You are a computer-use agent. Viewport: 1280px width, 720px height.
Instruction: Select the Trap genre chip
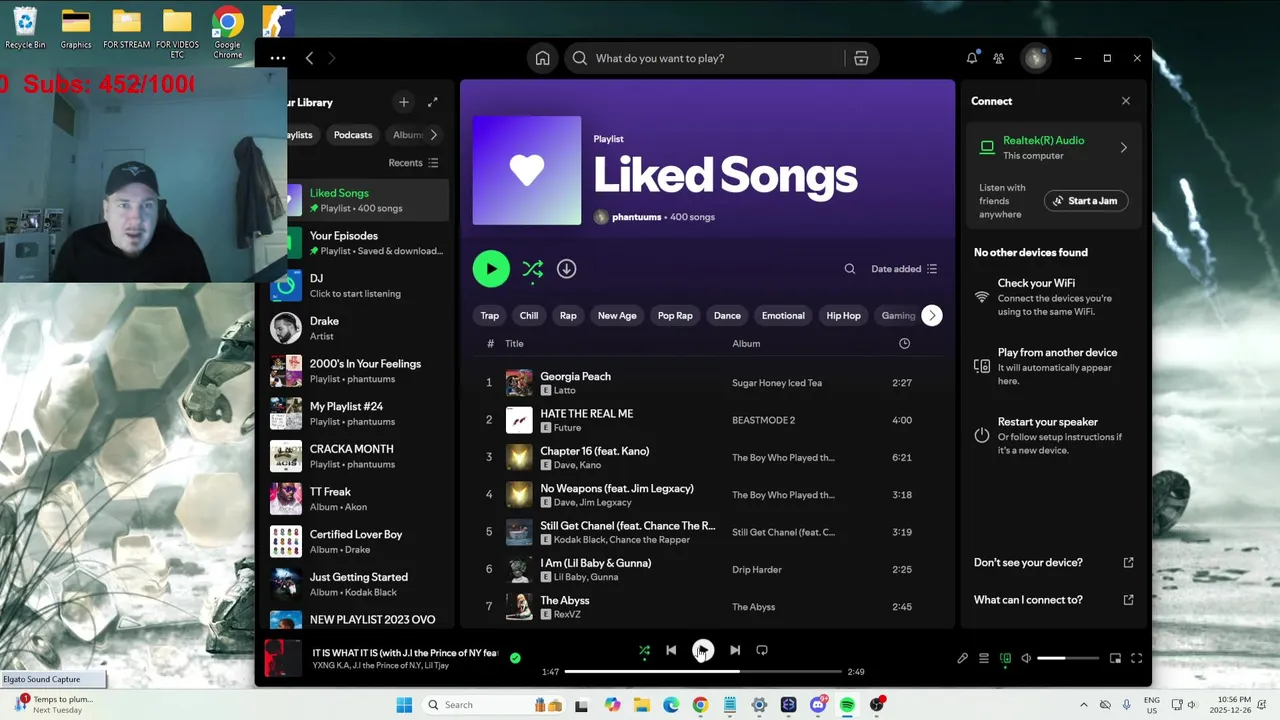pos(490,315)
